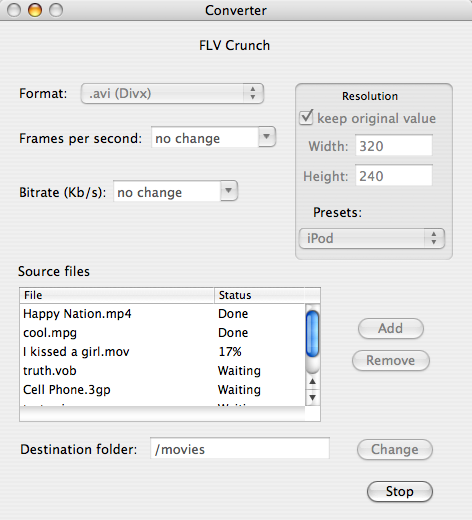
Task: Click the blue scrollbar thumb in file list
Action: (x=312, y=334)
